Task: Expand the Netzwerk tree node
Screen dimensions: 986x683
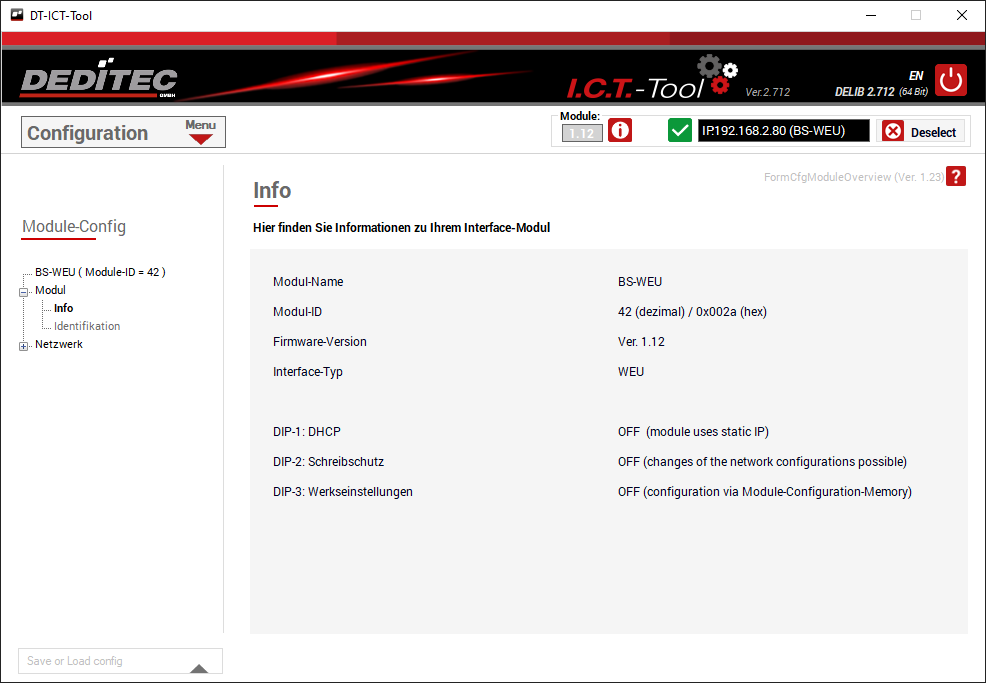Action: 23,345
